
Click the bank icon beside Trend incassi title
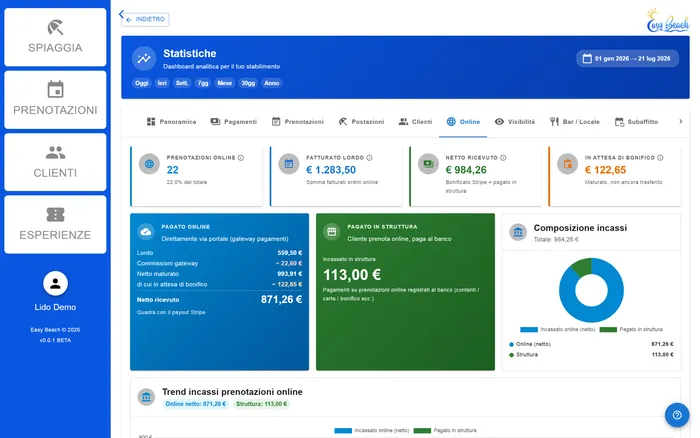(x=146, y=396)
